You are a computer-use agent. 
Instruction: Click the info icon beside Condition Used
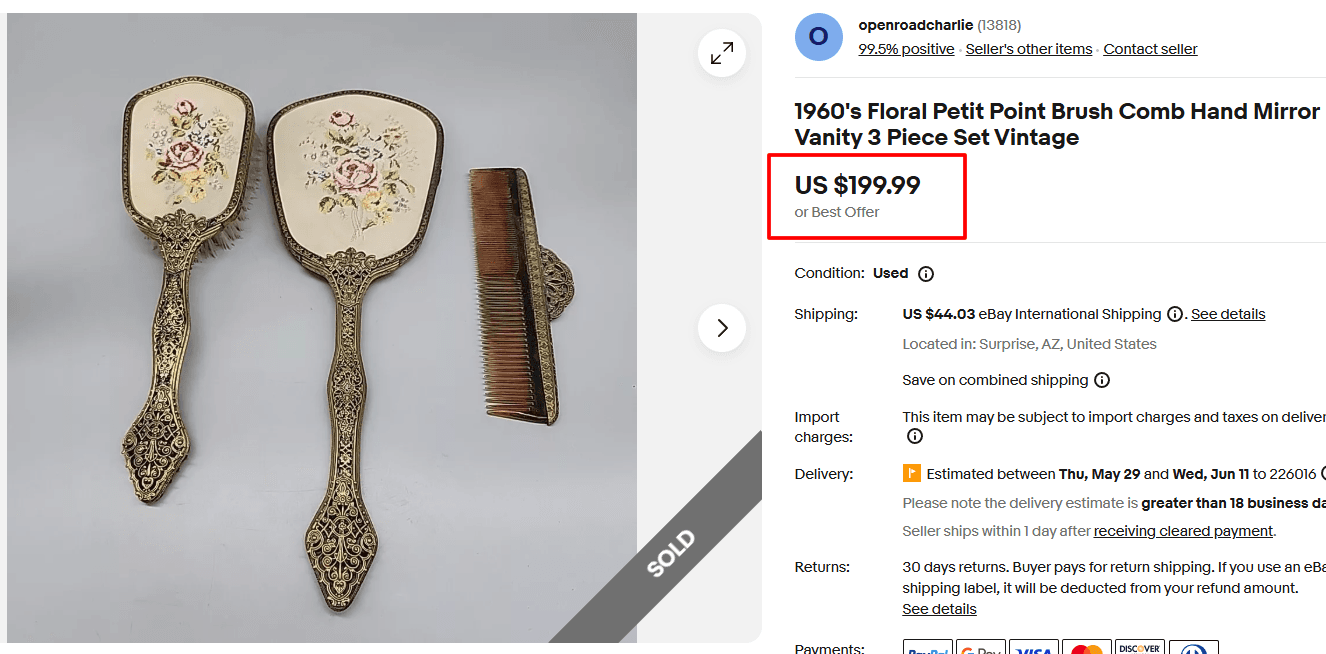click(x=925, y=273)
